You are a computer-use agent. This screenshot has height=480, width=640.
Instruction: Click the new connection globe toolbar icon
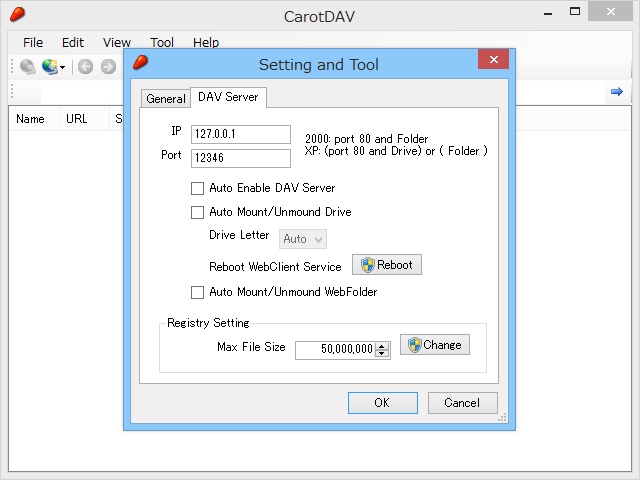[x=50, y=67]
